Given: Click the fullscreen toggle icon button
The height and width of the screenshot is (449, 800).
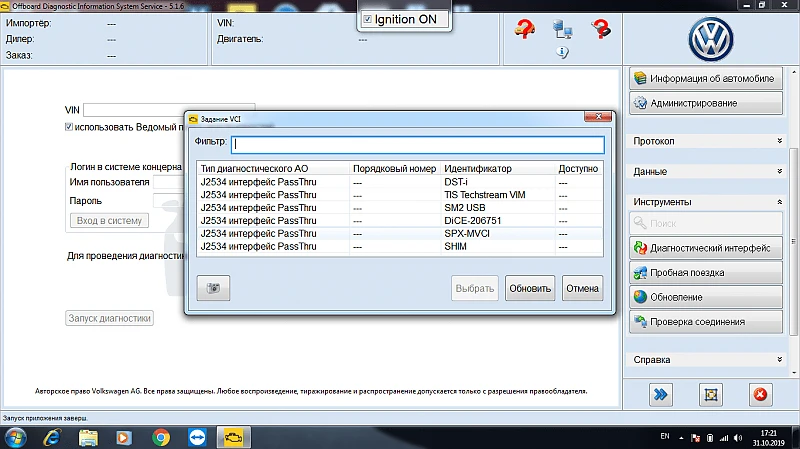Looking at the screenshot, I should click(711, 394).
